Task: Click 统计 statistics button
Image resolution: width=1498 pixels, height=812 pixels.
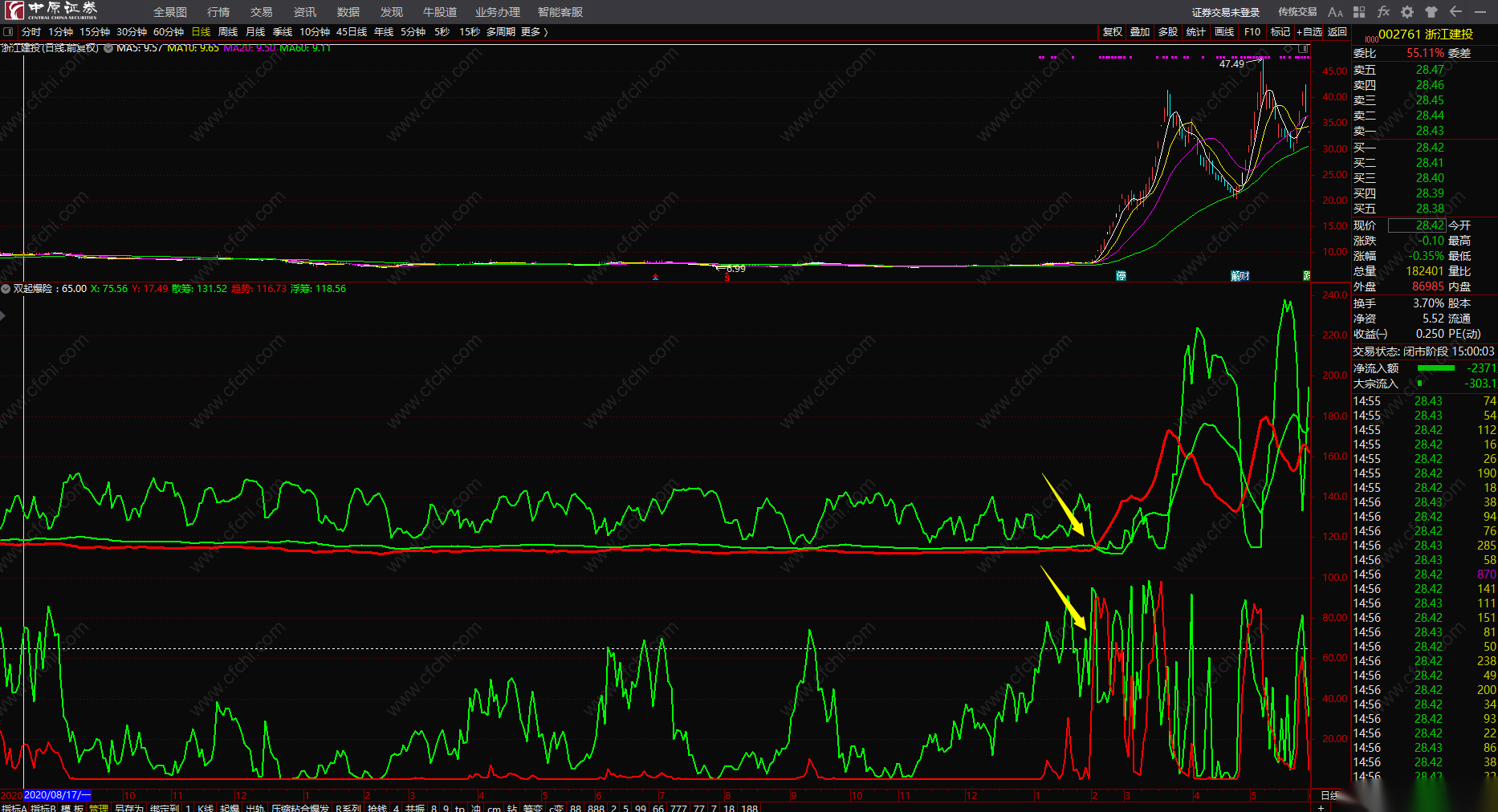Action: click(1196, 32)
